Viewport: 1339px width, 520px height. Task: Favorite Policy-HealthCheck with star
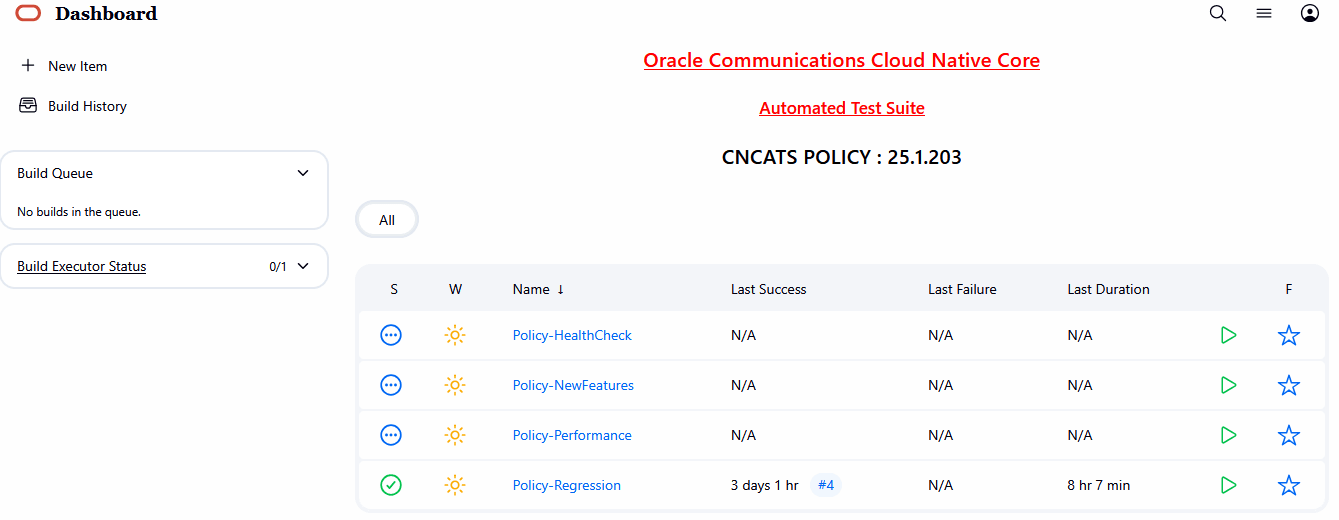coord(1289,335)
